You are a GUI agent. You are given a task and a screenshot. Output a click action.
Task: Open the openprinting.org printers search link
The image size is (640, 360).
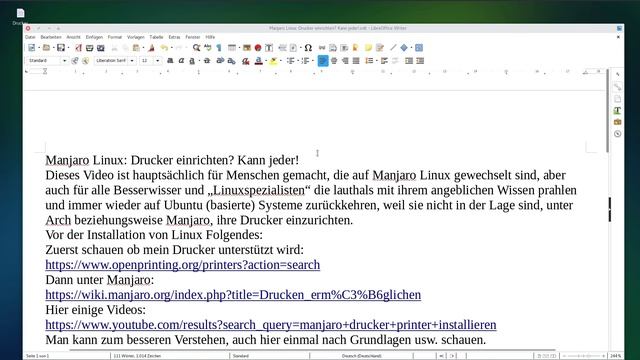182,265
